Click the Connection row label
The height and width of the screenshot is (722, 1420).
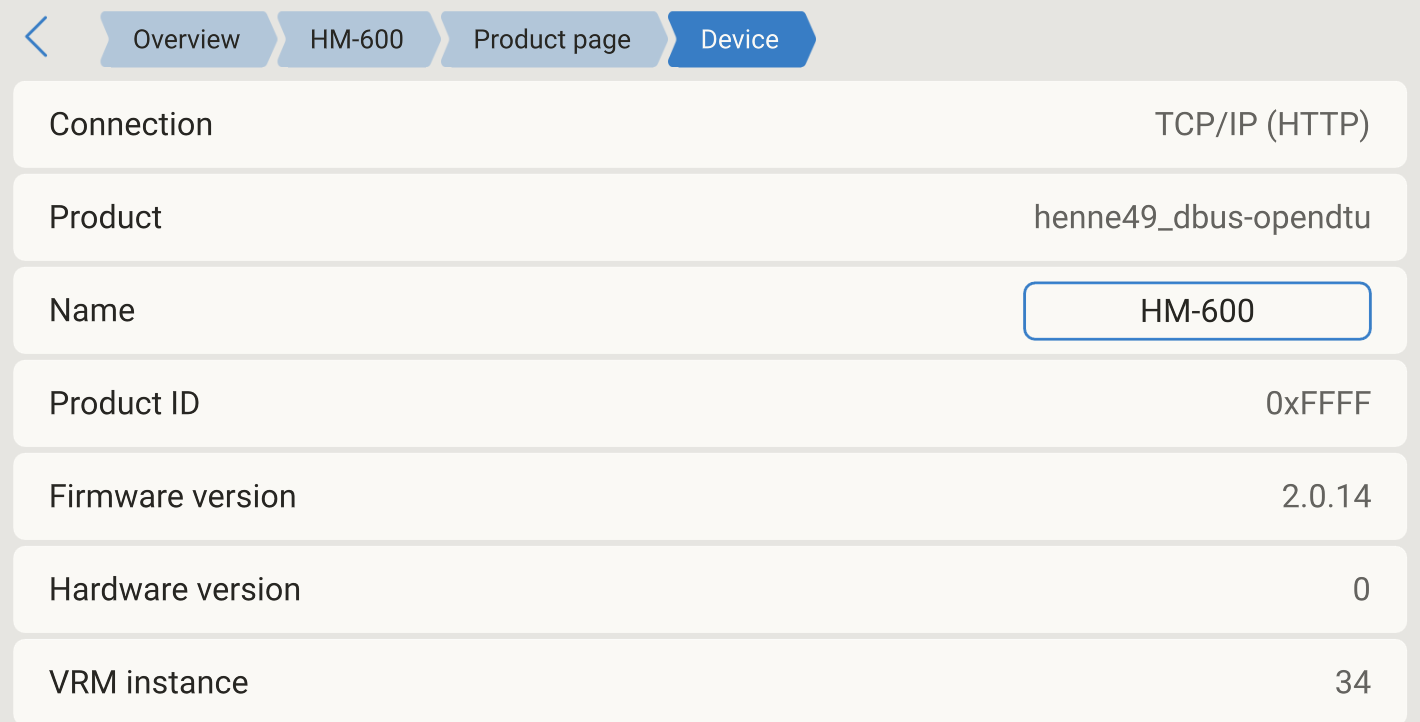(131, 125)
